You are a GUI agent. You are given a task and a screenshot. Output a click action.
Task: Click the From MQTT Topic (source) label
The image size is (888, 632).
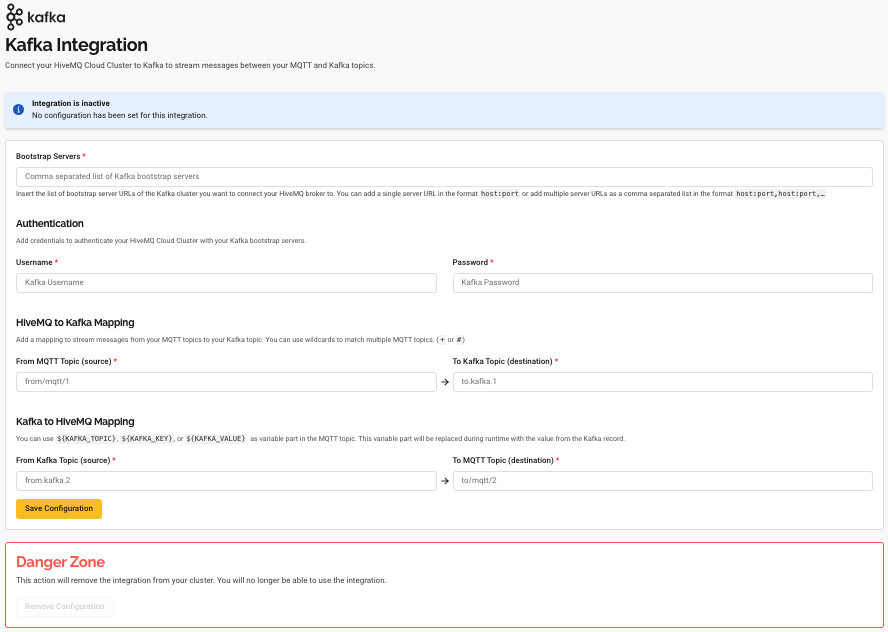[x=63, y=361]
